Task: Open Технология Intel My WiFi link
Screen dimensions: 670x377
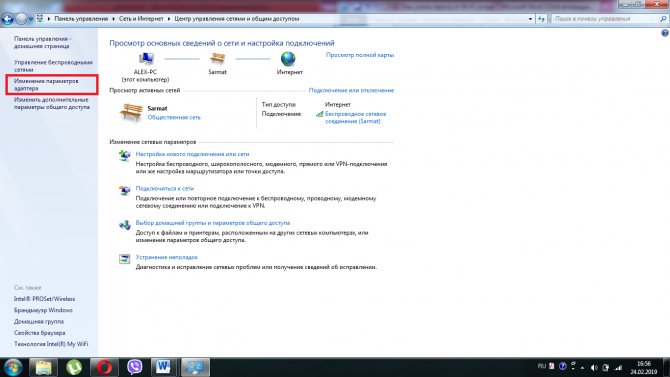Action: (x=51, y=344)
